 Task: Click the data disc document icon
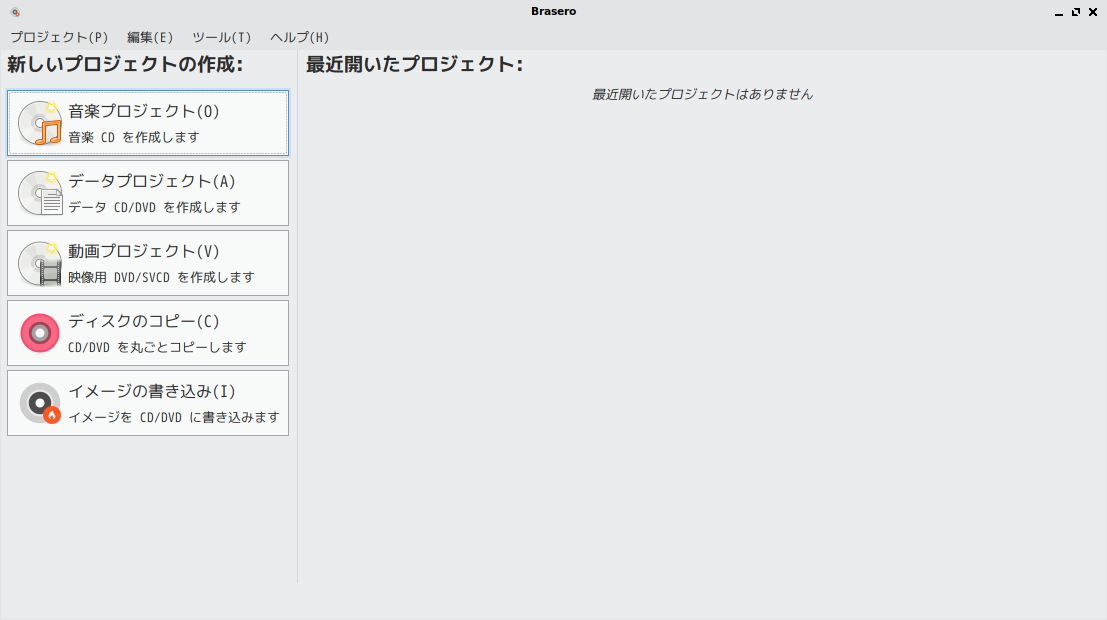click(x=40, y=193)
